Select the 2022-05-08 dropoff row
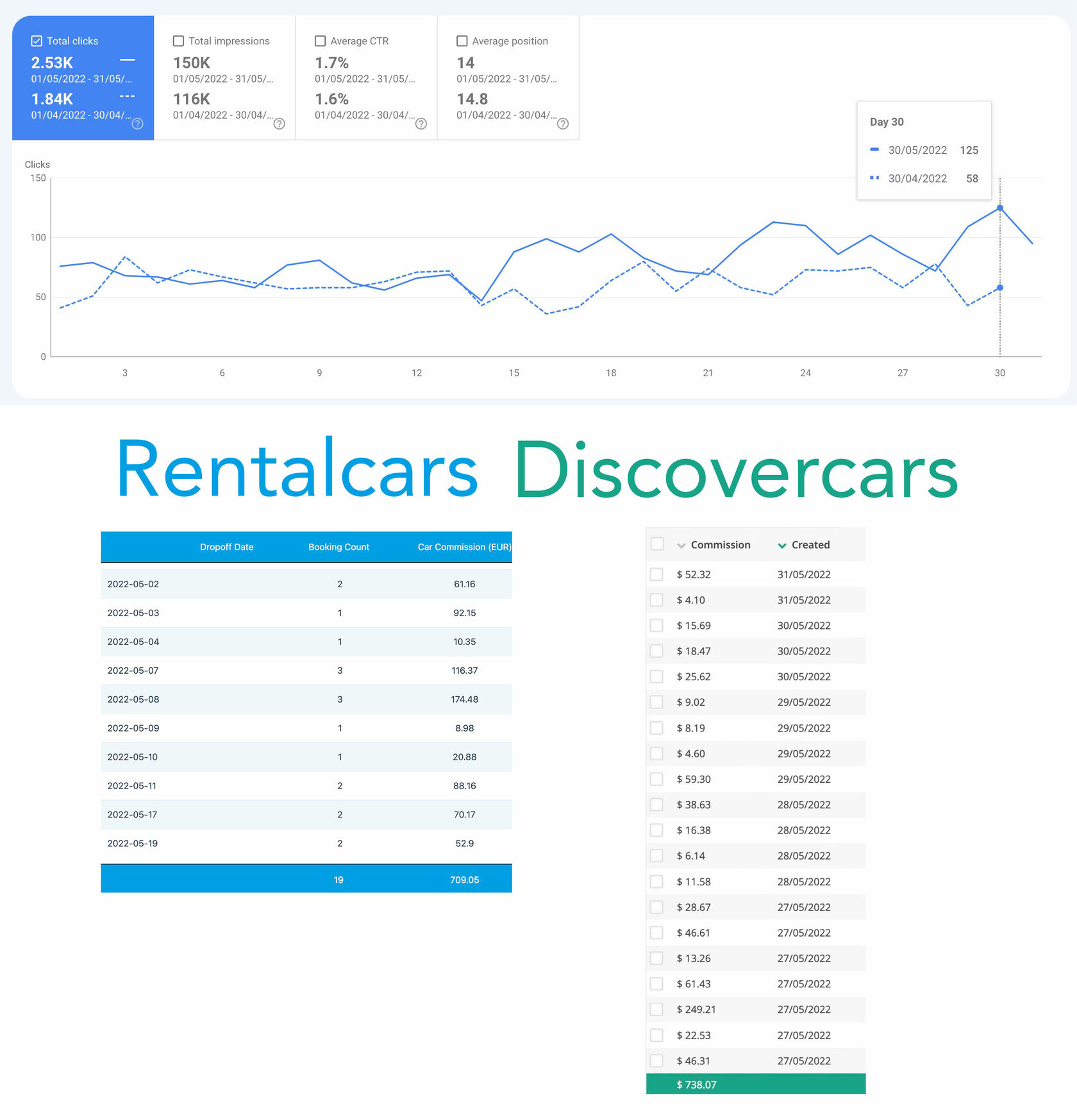This screenshot has width=1077, height=1120. (x=306, y=699)
